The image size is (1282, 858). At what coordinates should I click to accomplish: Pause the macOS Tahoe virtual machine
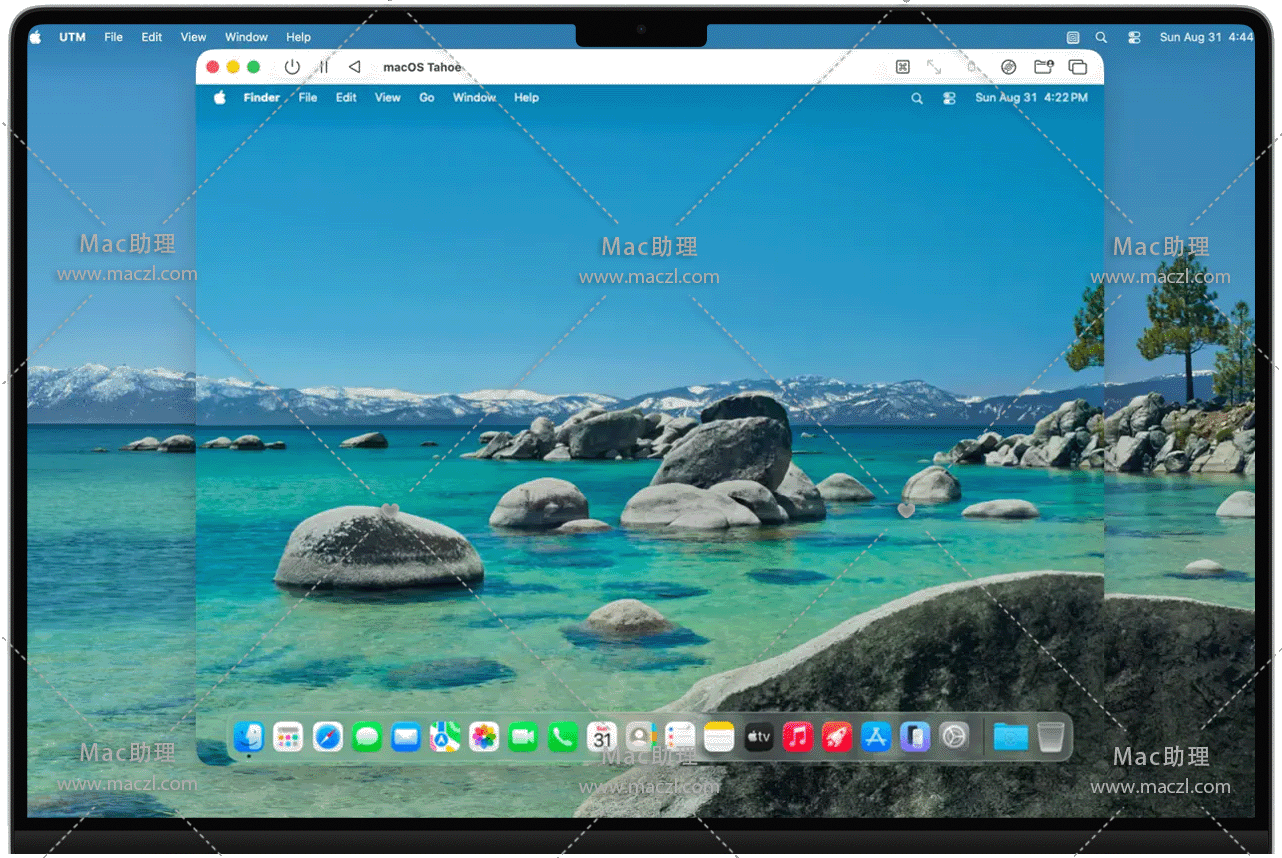tap(323, 67)
